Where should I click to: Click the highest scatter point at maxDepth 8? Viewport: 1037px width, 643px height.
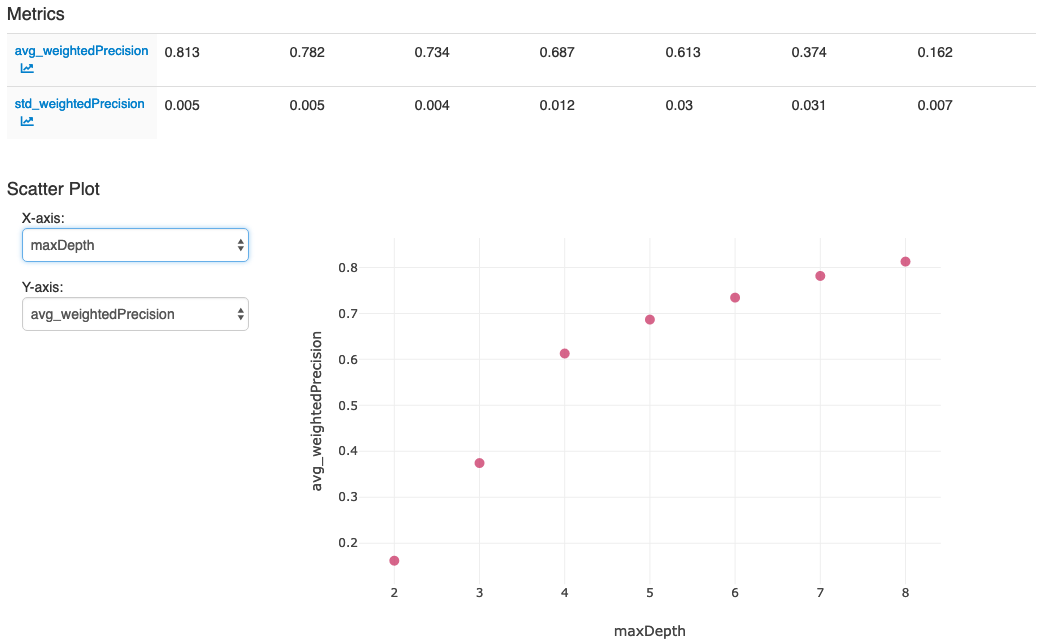[905, 262]
